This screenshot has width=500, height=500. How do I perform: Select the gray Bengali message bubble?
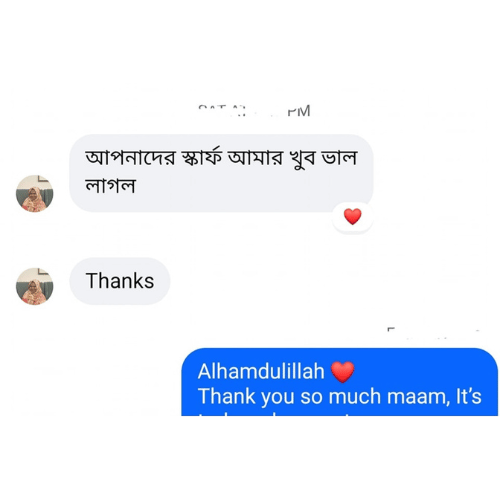(221, 173)
